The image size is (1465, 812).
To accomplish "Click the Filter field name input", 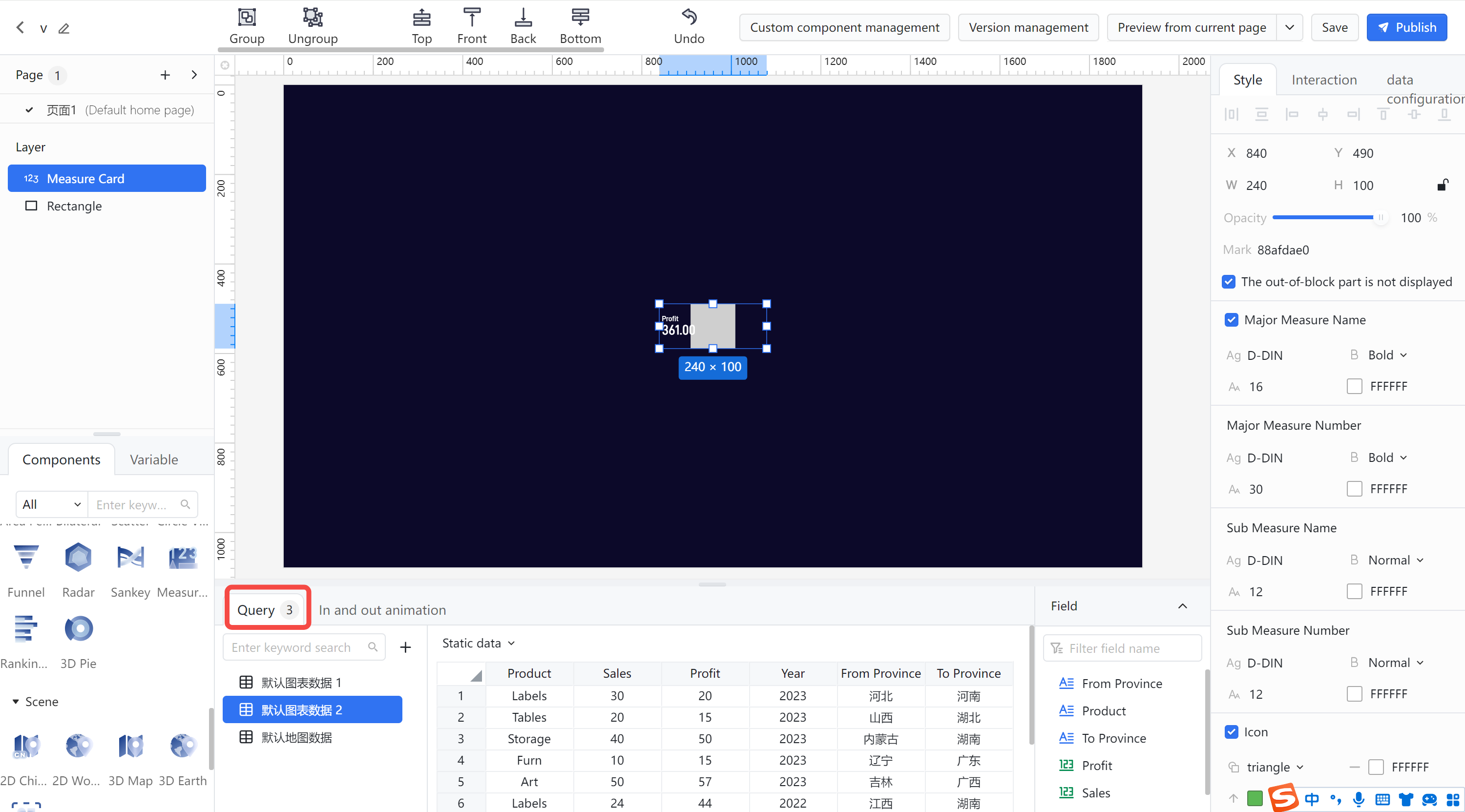I will (1122, 648).
